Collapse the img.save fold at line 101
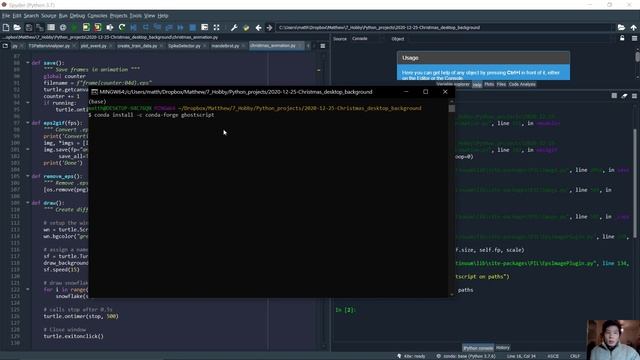This screenshot has width=640, height=360. point(28,149)
